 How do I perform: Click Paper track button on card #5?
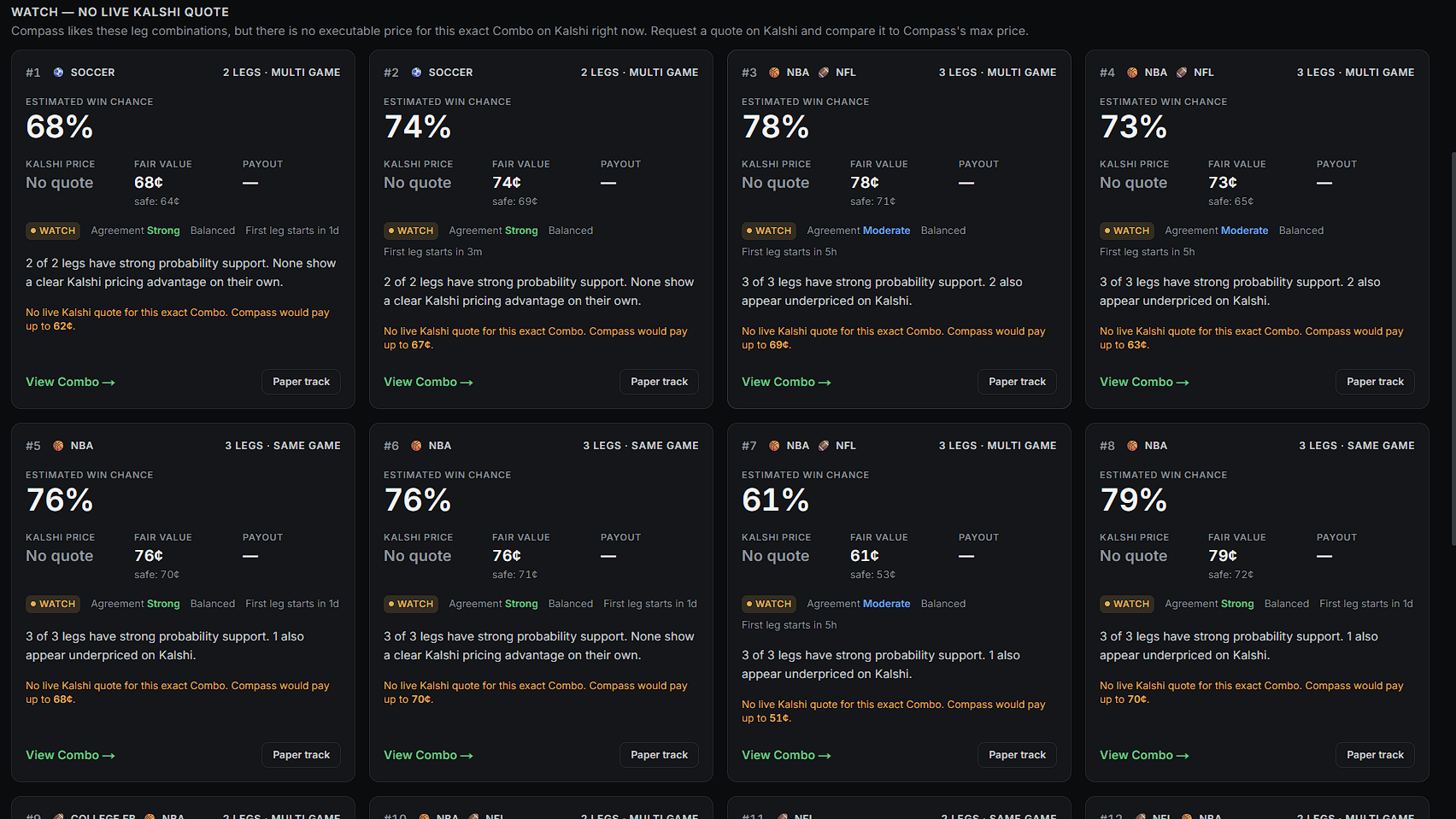tap(301, 755)
